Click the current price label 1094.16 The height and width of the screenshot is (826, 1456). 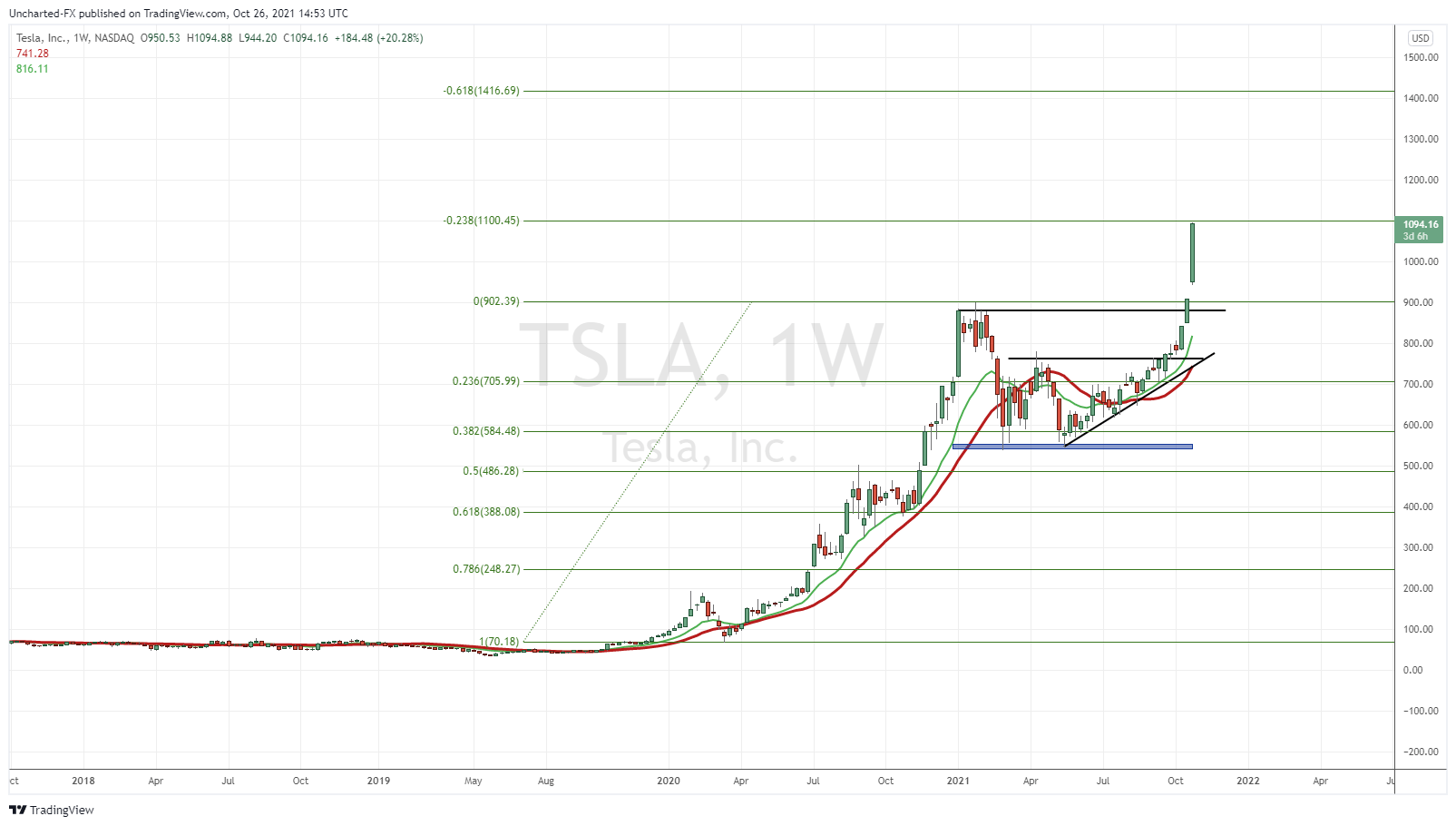(x=1421, y=224)
